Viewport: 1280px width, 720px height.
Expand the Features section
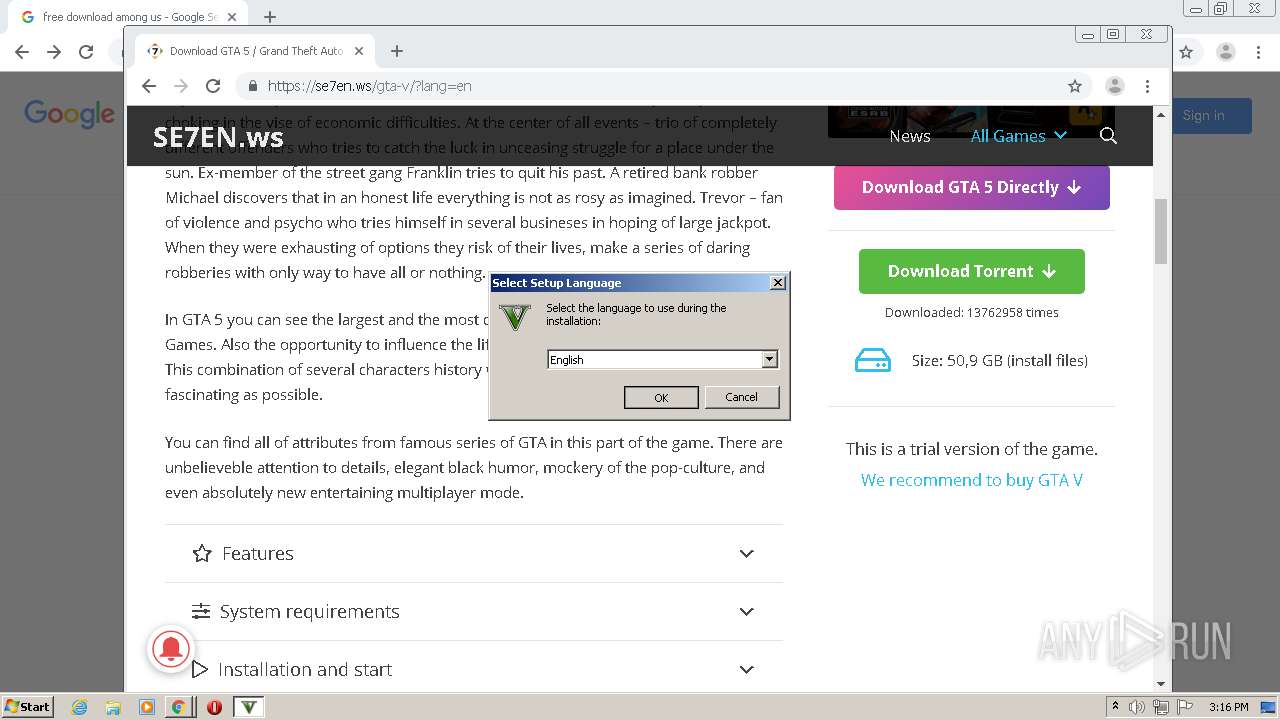tap(474, 553)
